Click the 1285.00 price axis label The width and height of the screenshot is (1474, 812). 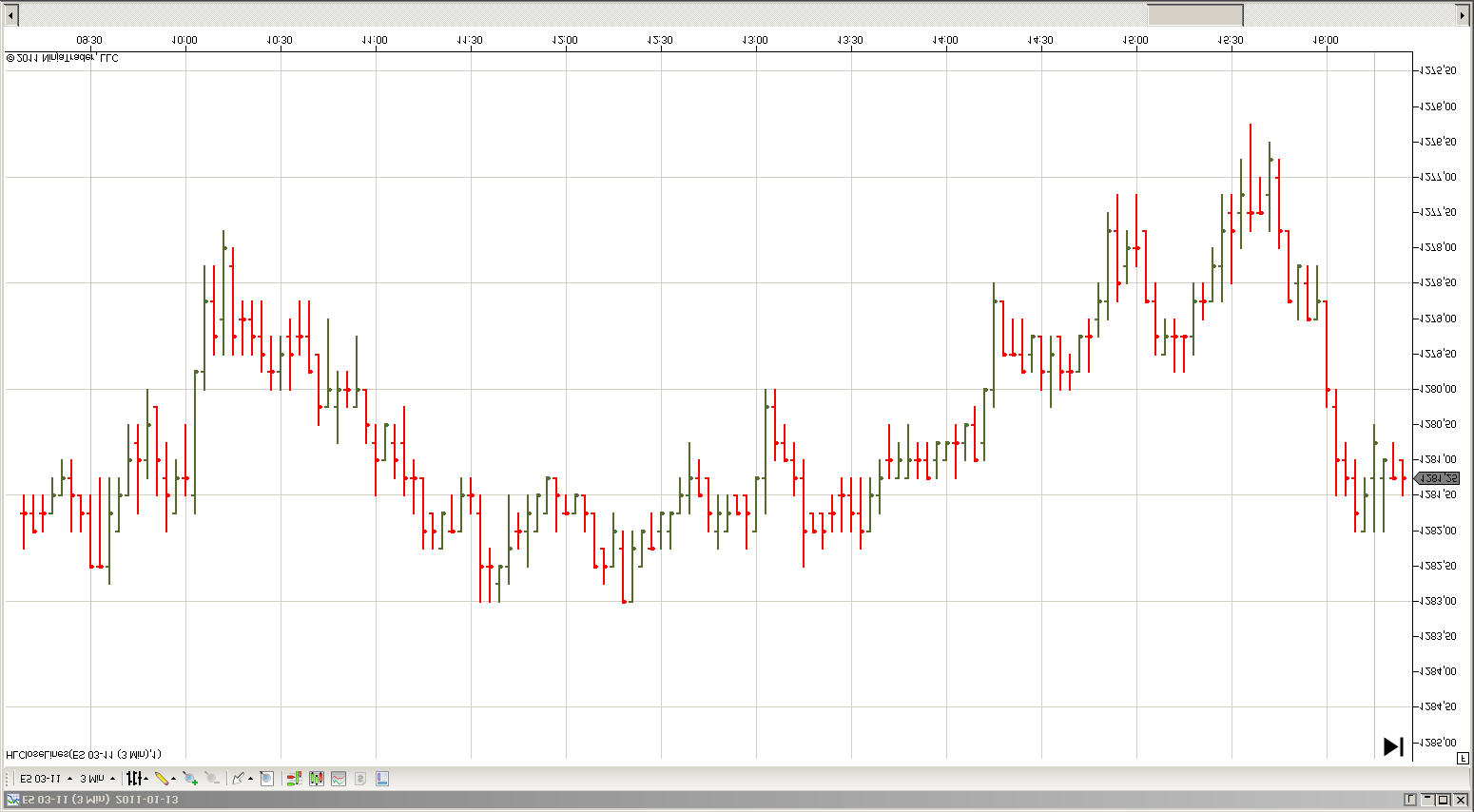pyautogui.click(x=1437, y=743)
